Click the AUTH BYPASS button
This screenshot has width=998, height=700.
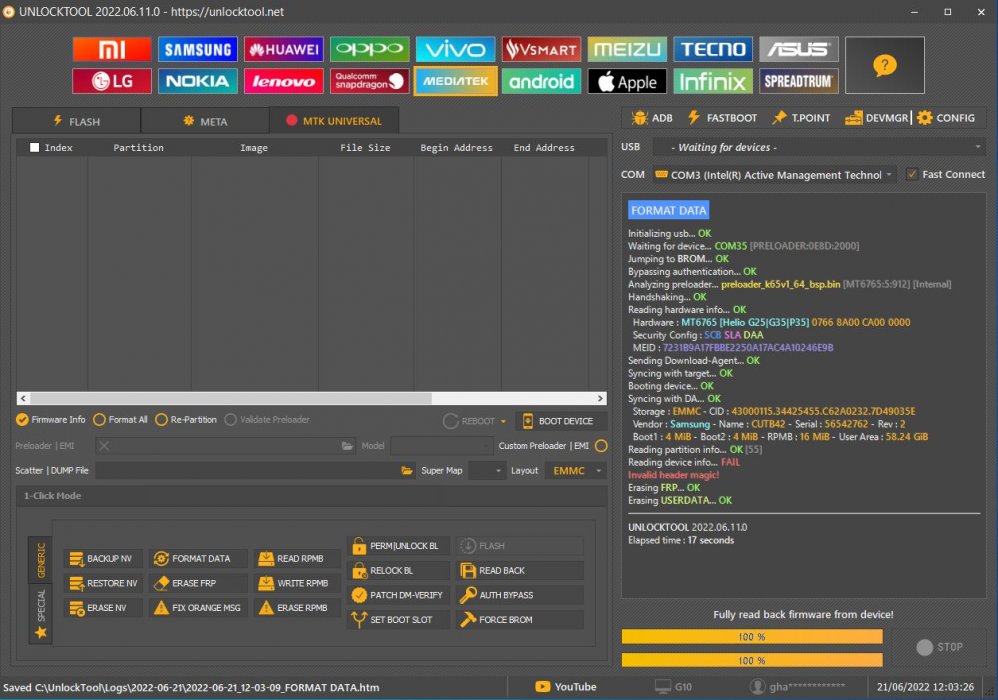(x=519, y=595)
